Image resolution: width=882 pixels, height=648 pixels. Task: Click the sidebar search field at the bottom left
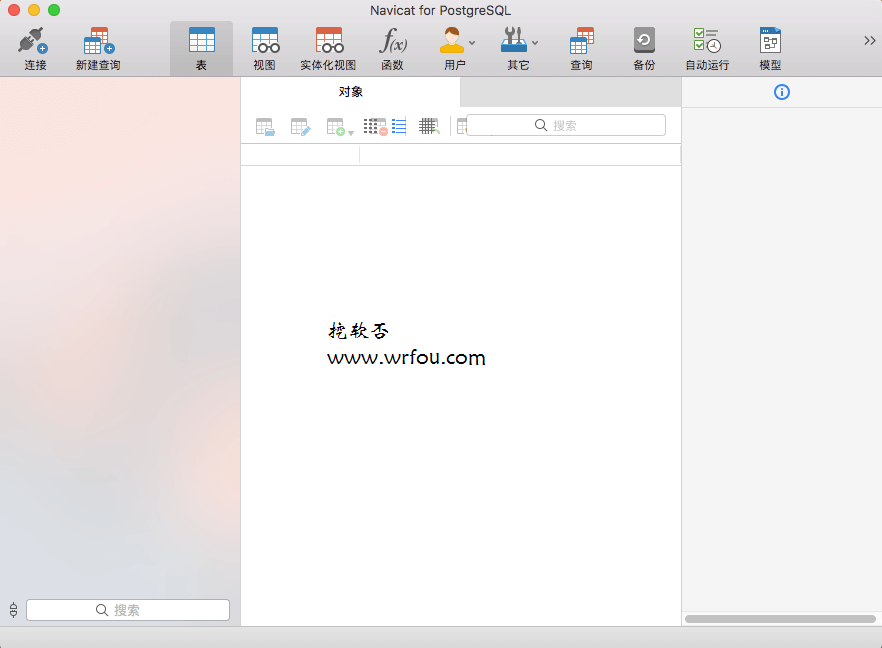coord(128,610)
